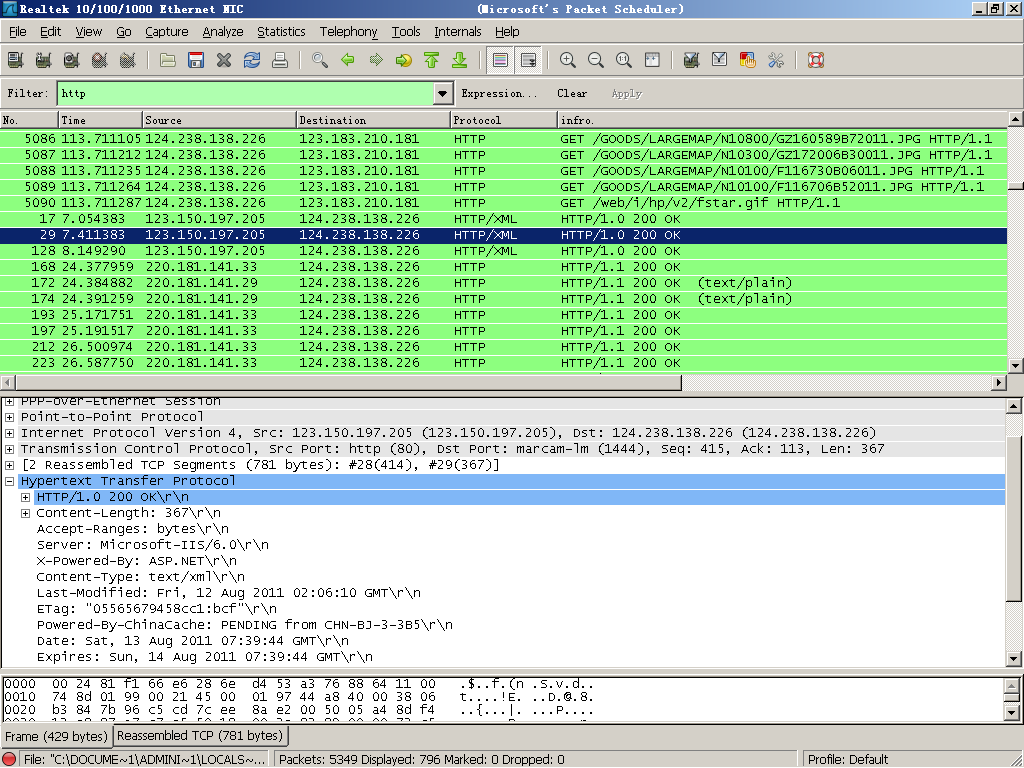
Task: Expand Reassembled TCP Segments node
Action: click(x=9, y=465)
